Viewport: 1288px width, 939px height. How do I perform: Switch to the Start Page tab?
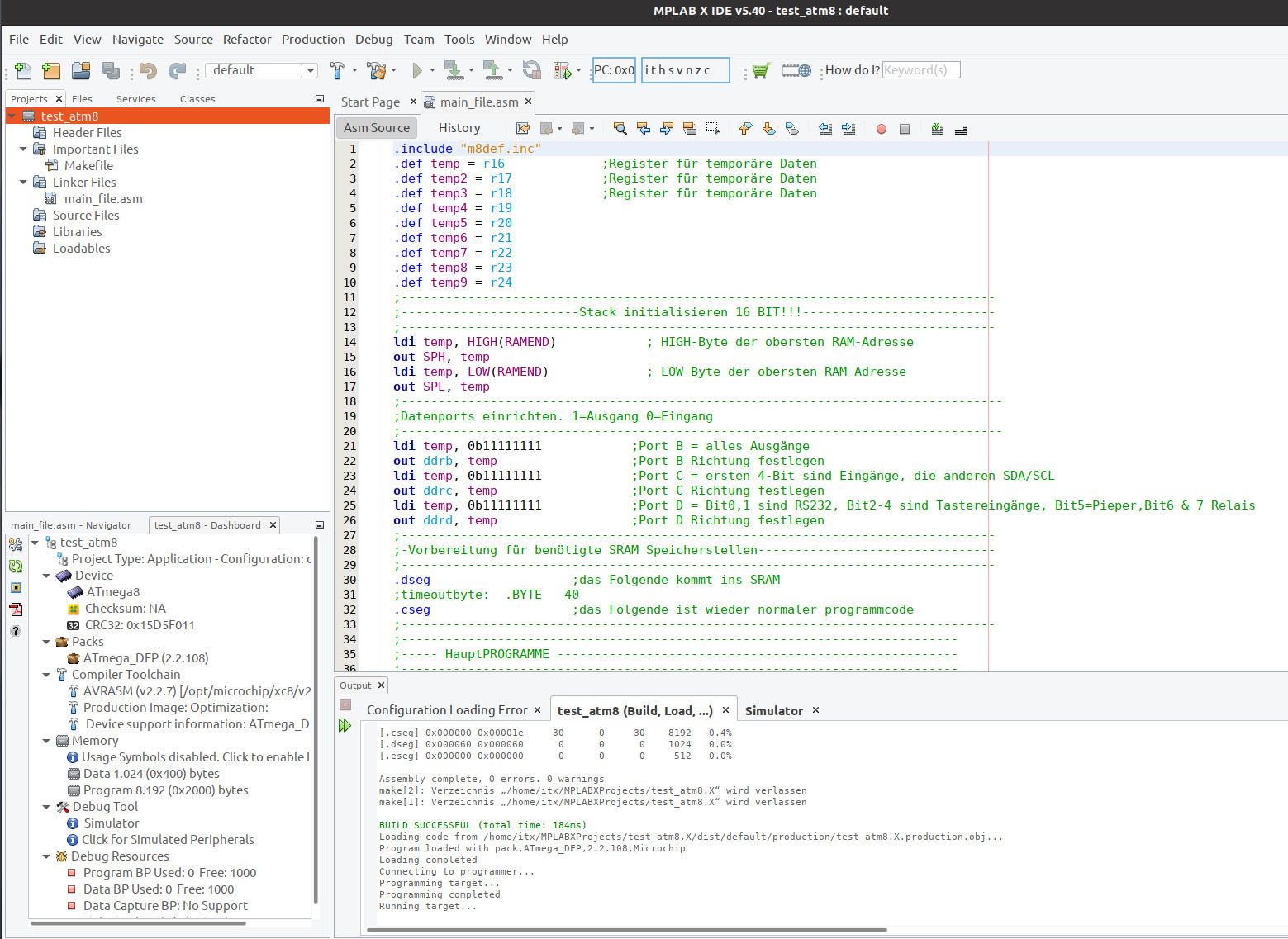[370, 102]
